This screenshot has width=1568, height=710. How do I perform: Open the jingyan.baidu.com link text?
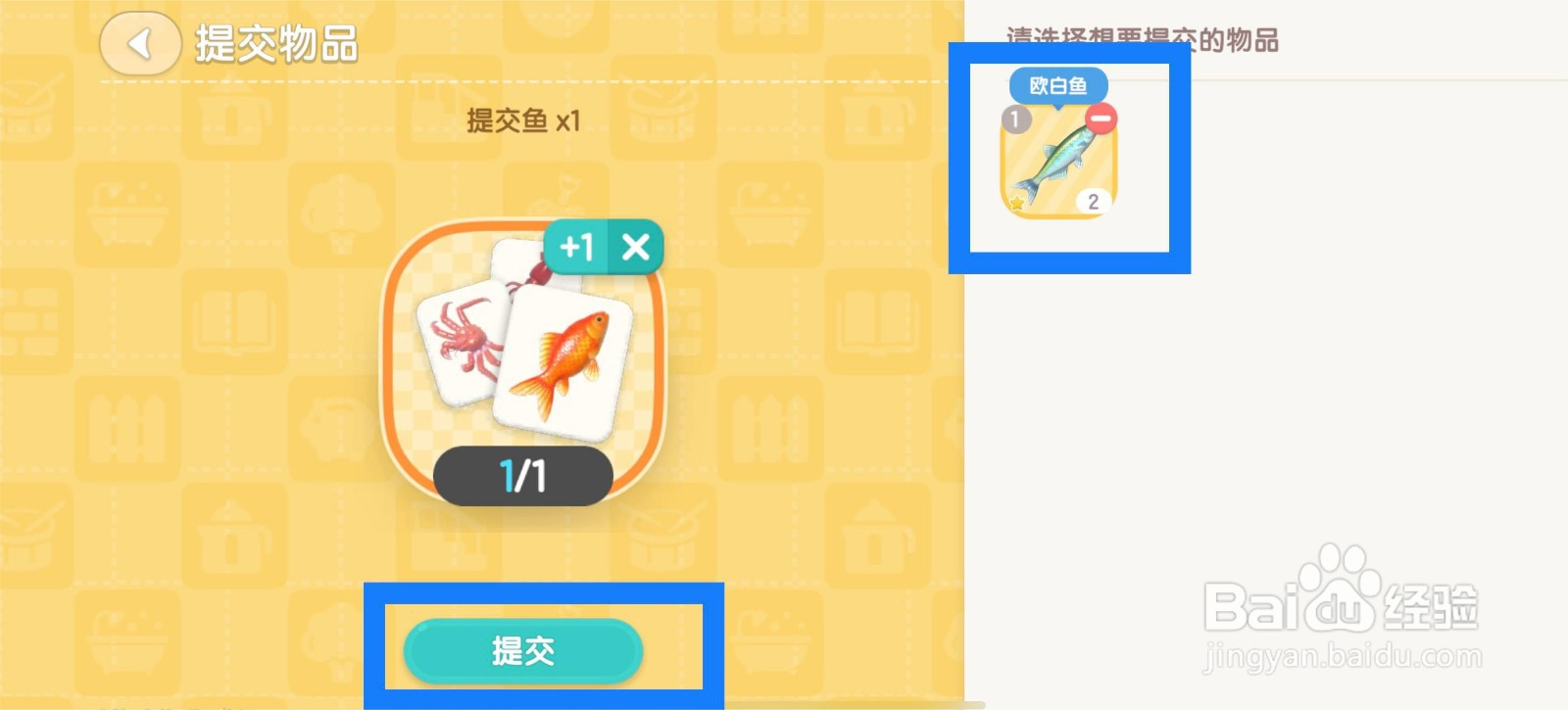tap(1343, 656)
